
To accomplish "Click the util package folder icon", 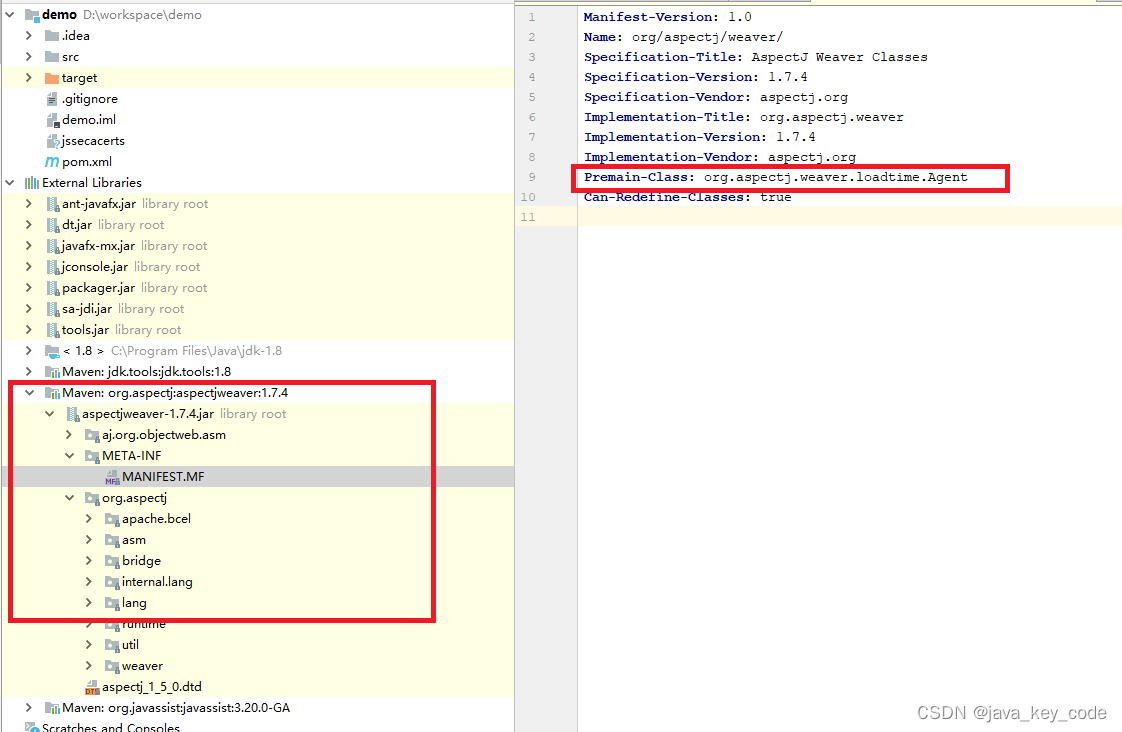I will click(x=112, y=645).
